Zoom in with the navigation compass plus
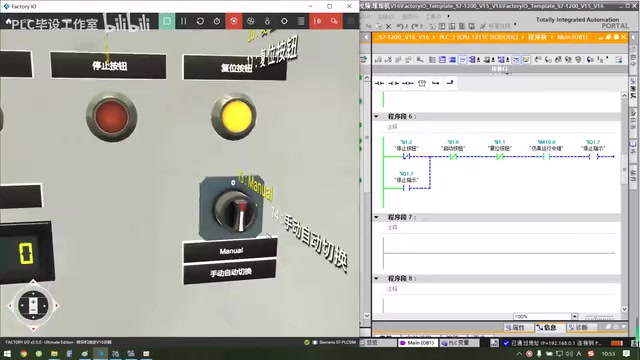Viewport: 640px width, 360px height. pos(33,302)
